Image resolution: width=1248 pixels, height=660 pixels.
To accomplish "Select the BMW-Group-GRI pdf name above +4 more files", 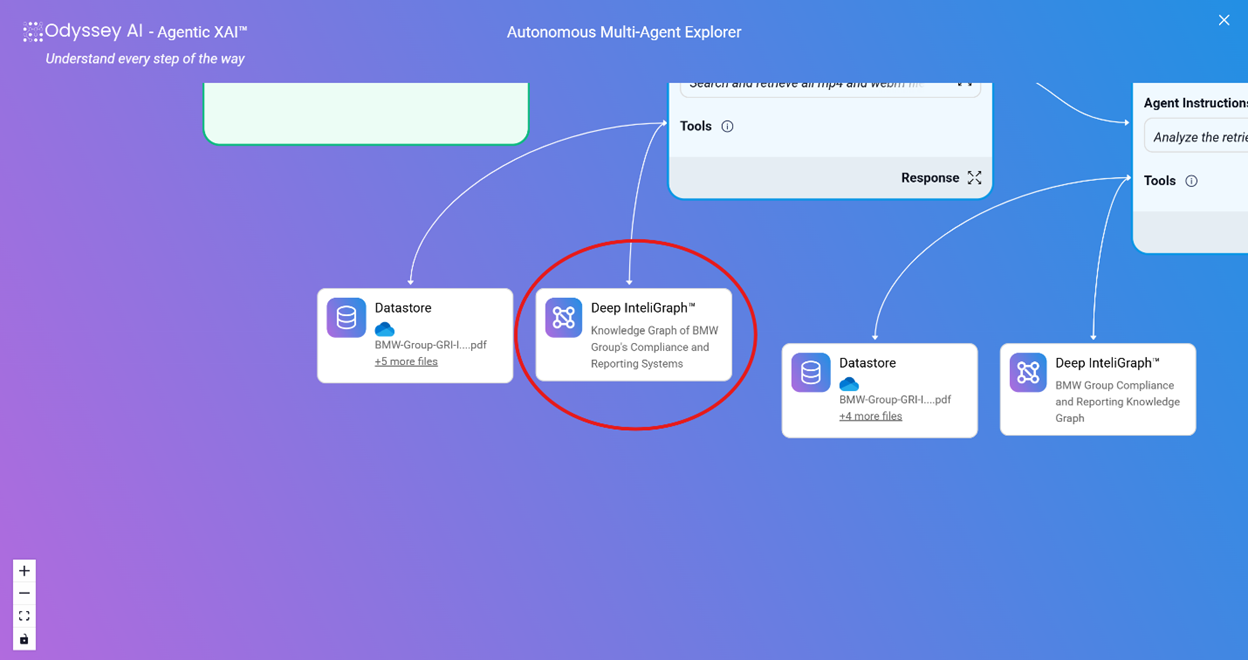I will (x=895, y=399).
